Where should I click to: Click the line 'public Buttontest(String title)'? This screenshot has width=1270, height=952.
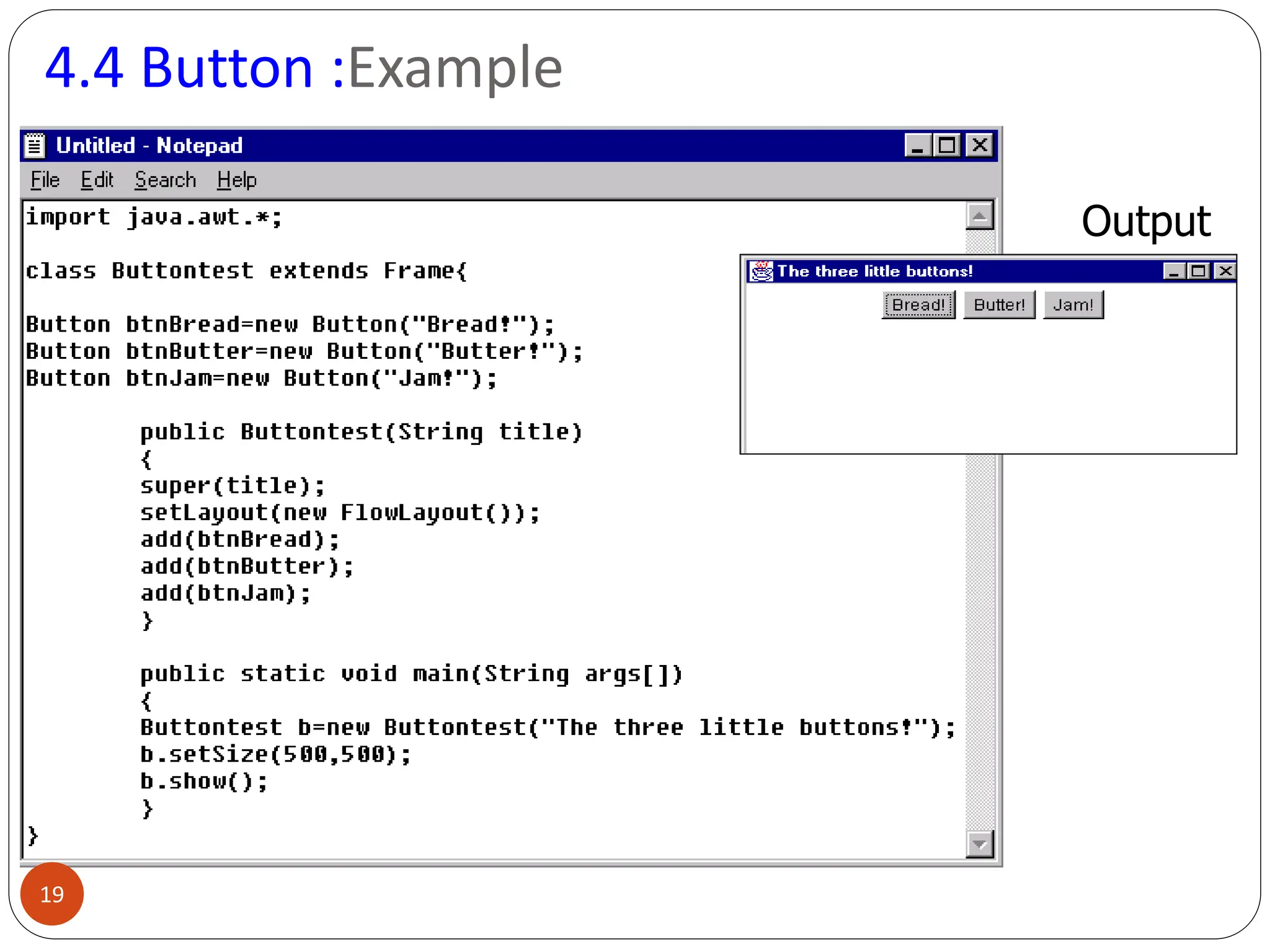tap(362, 433)
